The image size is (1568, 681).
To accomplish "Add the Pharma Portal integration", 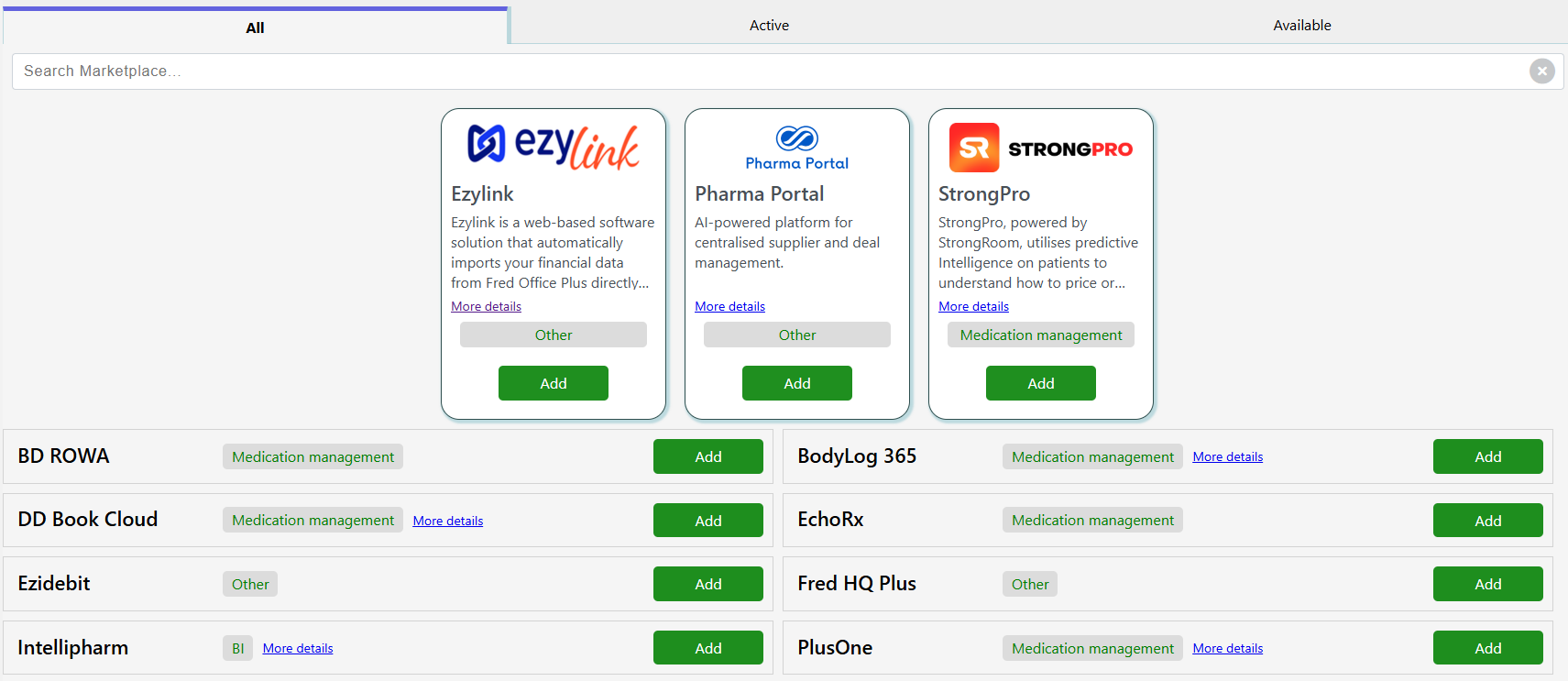I will pos(797,383).
